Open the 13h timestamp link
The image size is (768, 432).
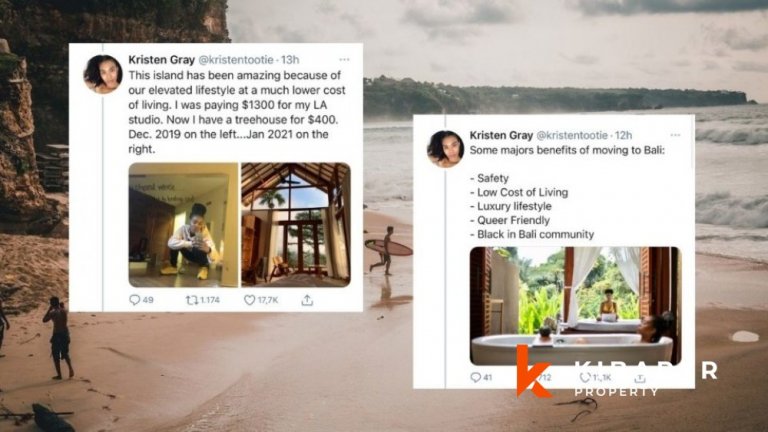click(x=290, y=60)
